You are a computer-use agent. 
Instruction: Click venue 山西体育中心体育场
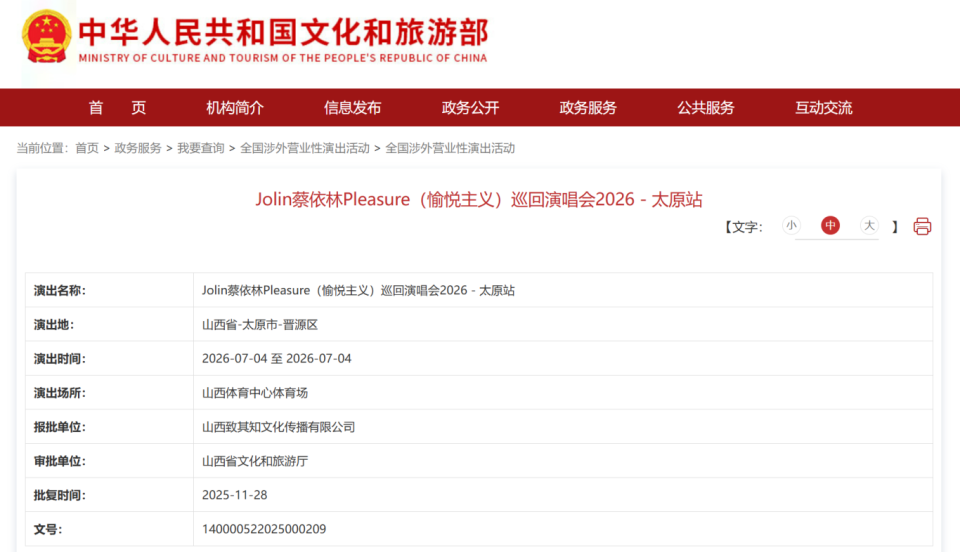pos(255,393)
